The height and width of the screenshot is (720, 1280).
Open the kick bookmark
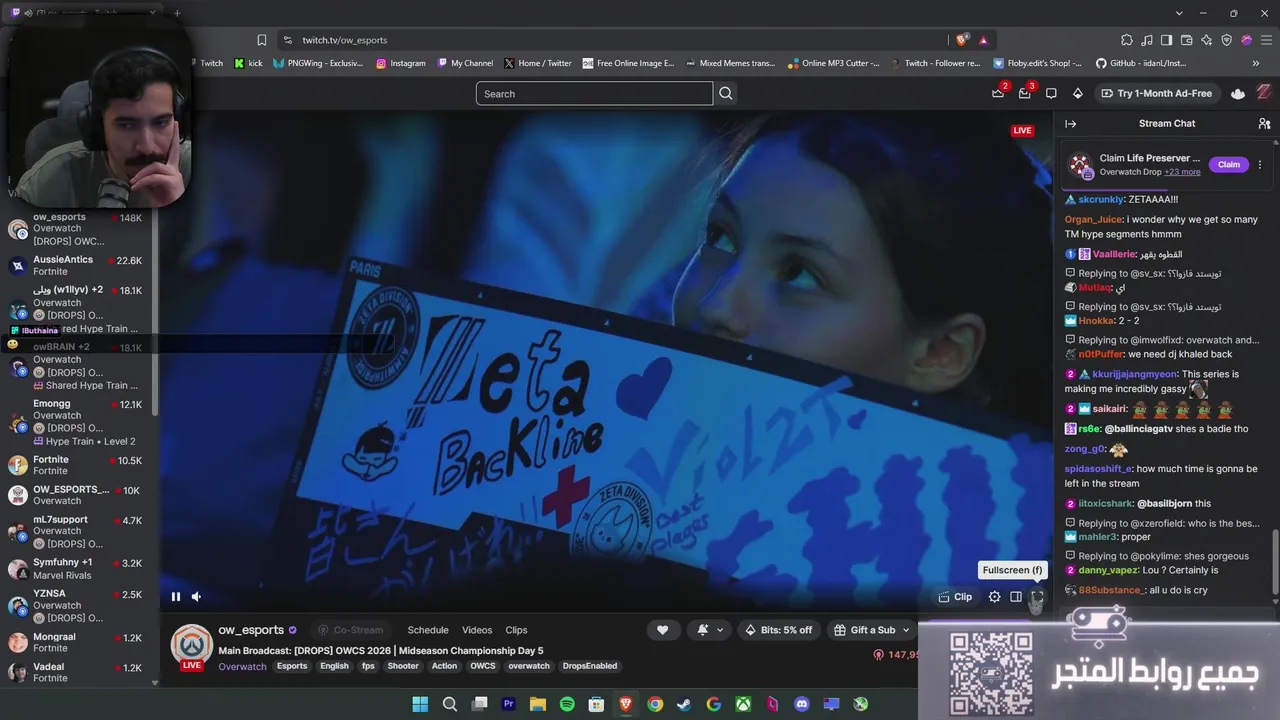(248, 63)
